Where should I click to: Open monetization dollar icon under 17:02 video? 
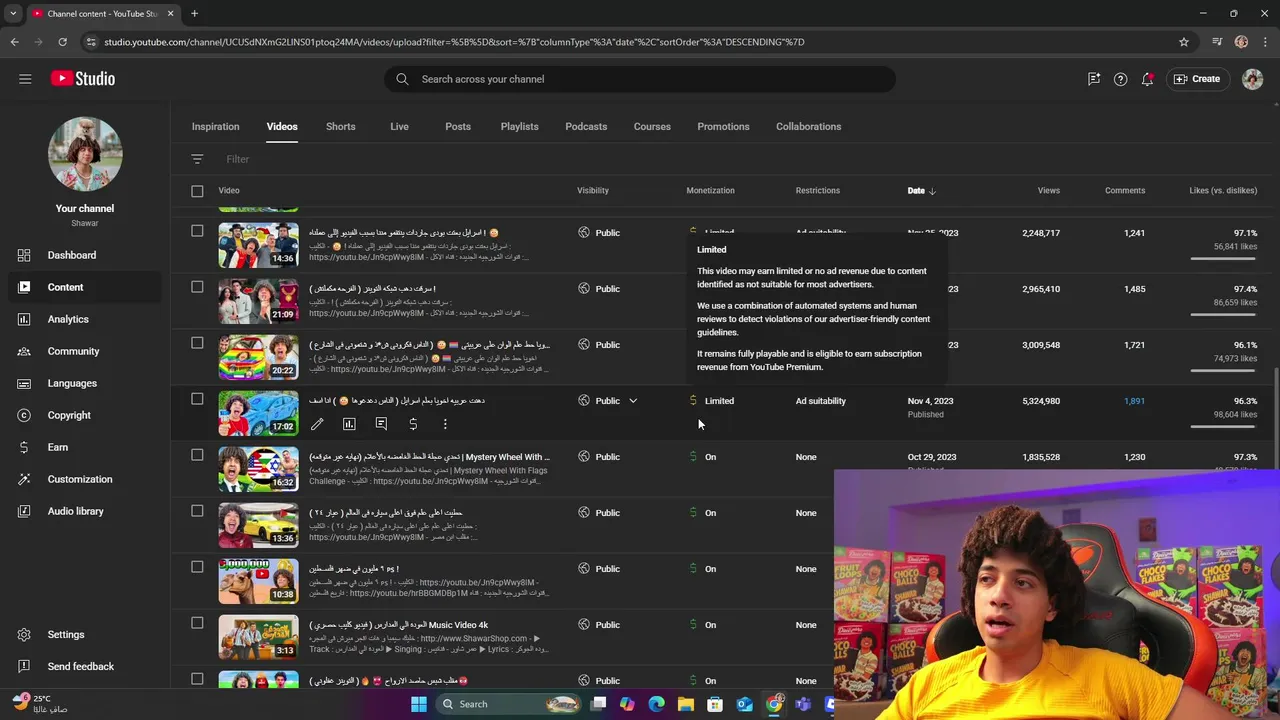413,424
